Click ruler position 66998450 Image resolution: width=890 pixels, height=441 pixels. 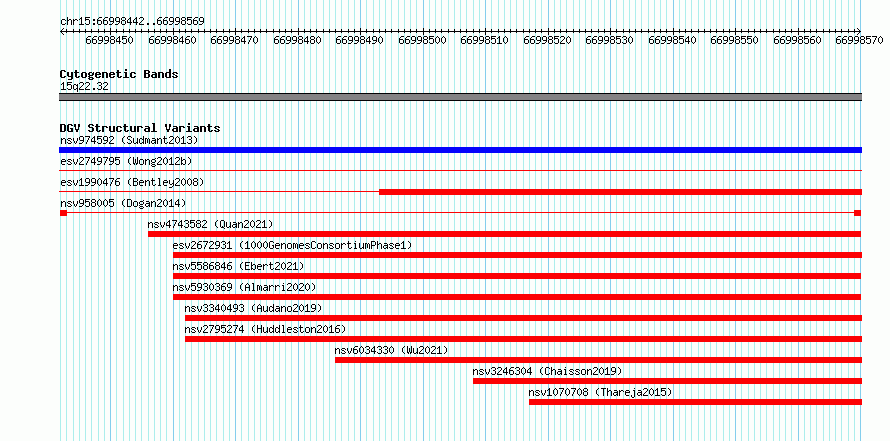click(110, 40)
